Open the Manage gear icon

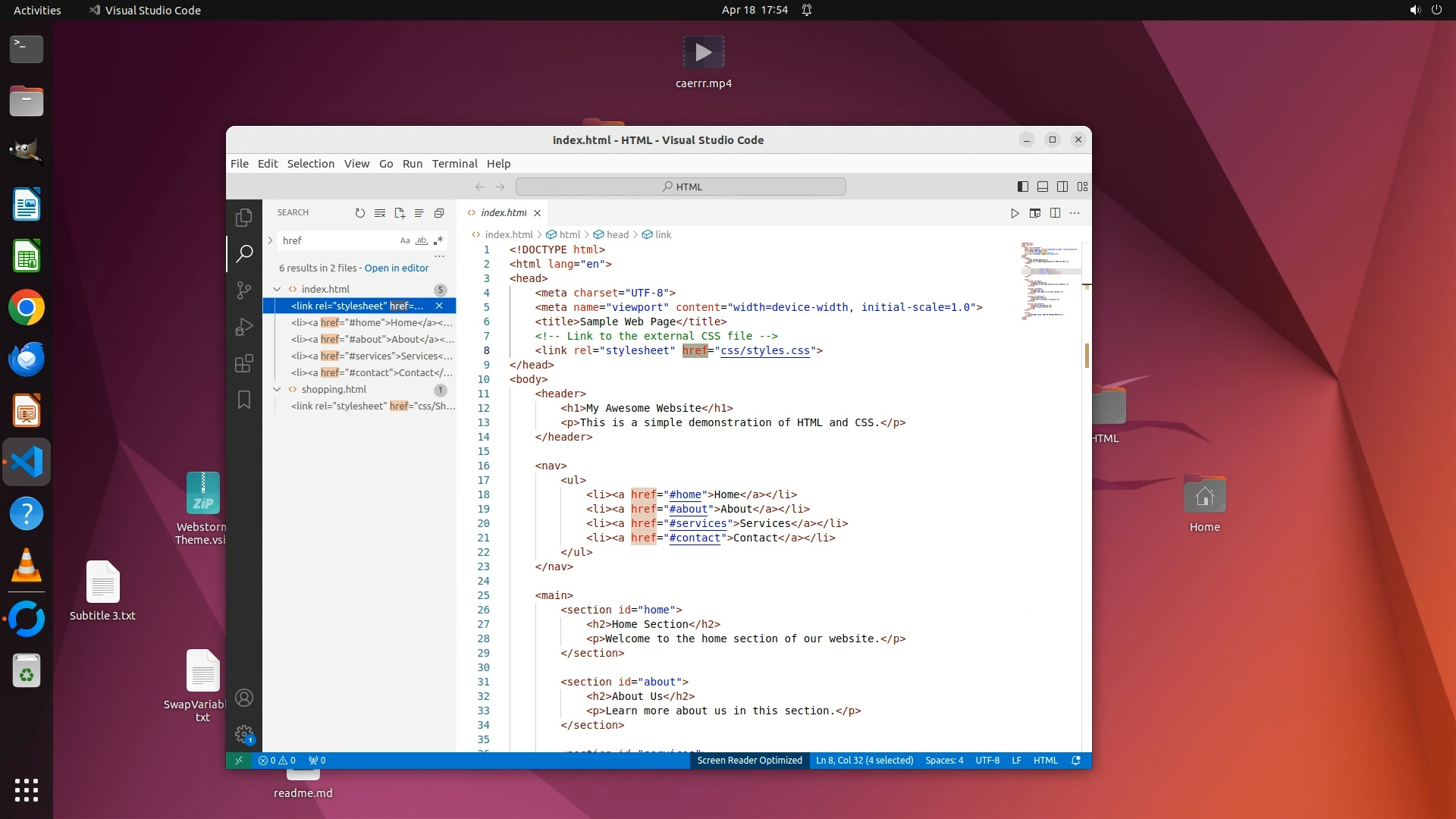[x=243, y=733]
